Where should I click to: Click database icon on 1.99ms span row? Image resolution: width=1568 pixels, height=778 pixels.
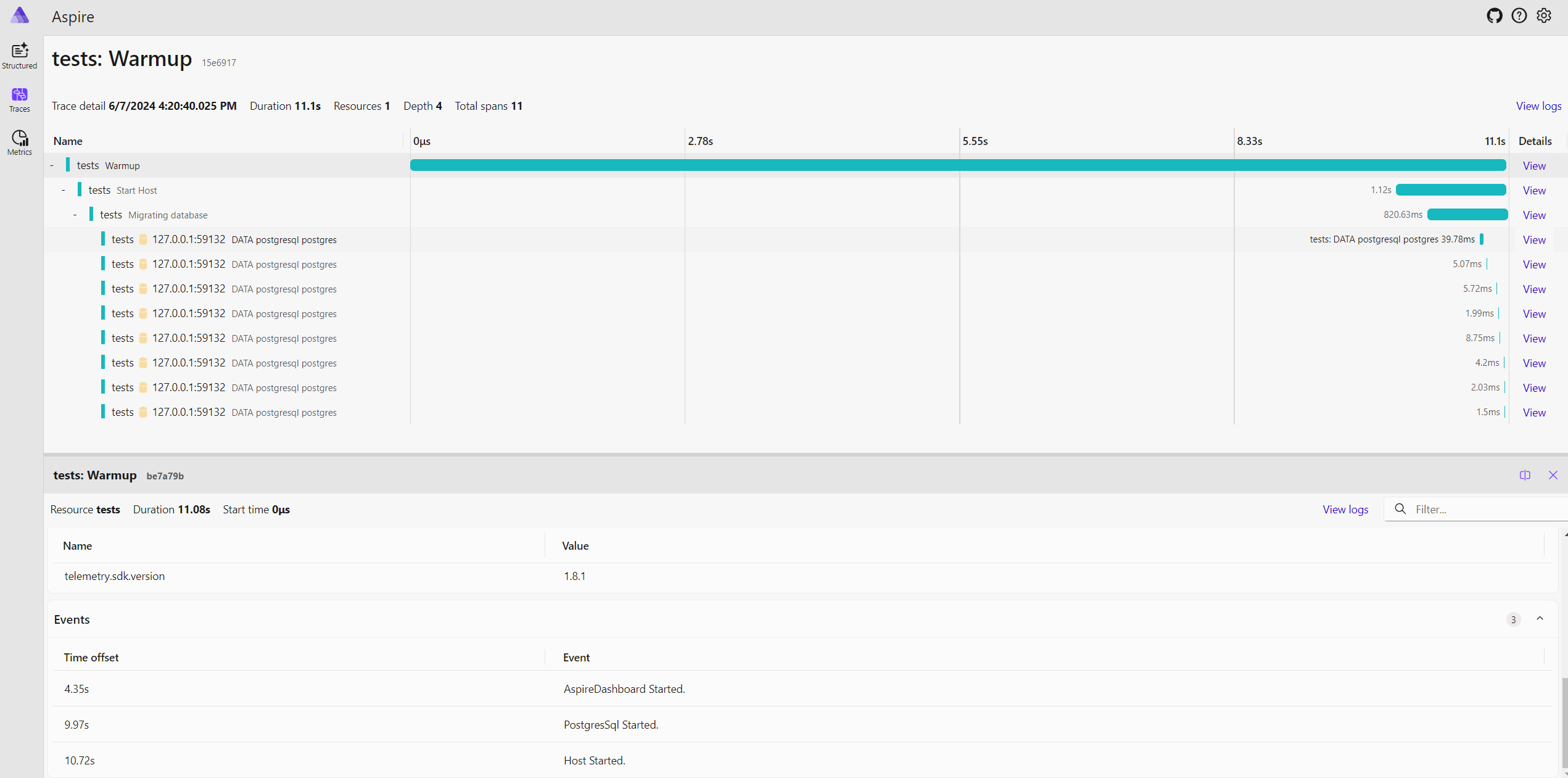143,313
